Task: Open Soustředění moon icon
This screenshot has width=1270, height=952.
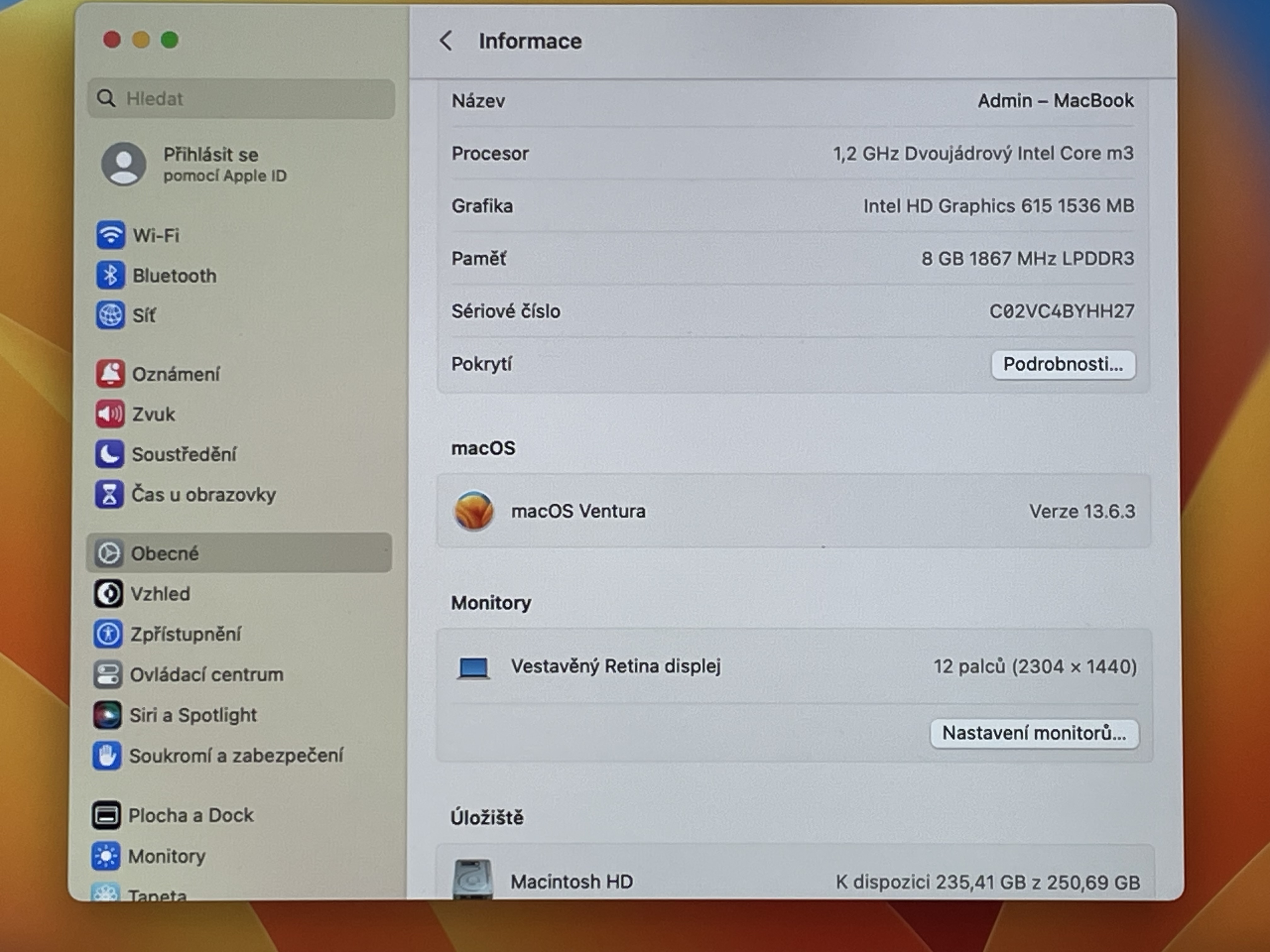Action: pos(109,454)
